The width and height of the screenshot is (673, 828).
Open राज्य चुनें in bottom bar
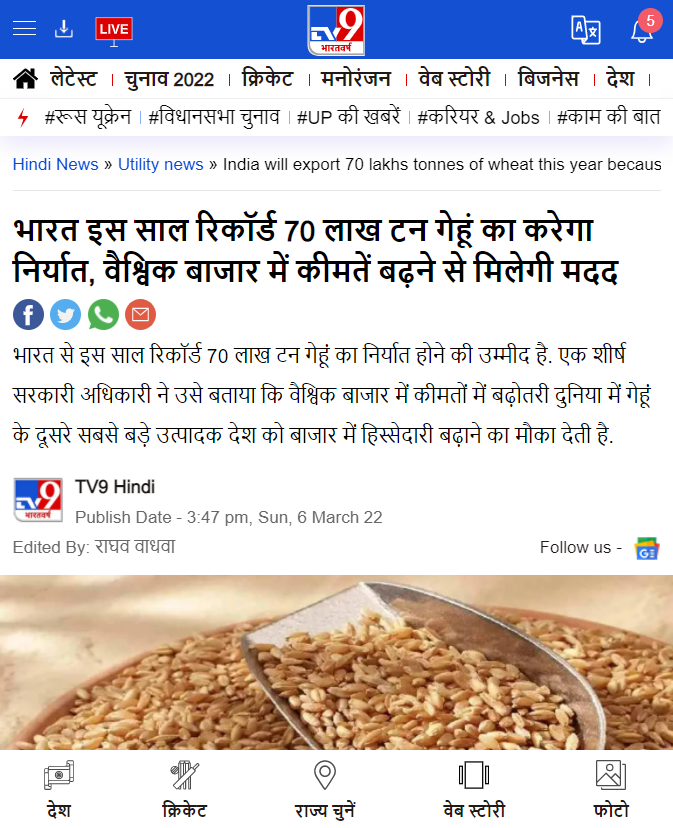tap(325, 789)
